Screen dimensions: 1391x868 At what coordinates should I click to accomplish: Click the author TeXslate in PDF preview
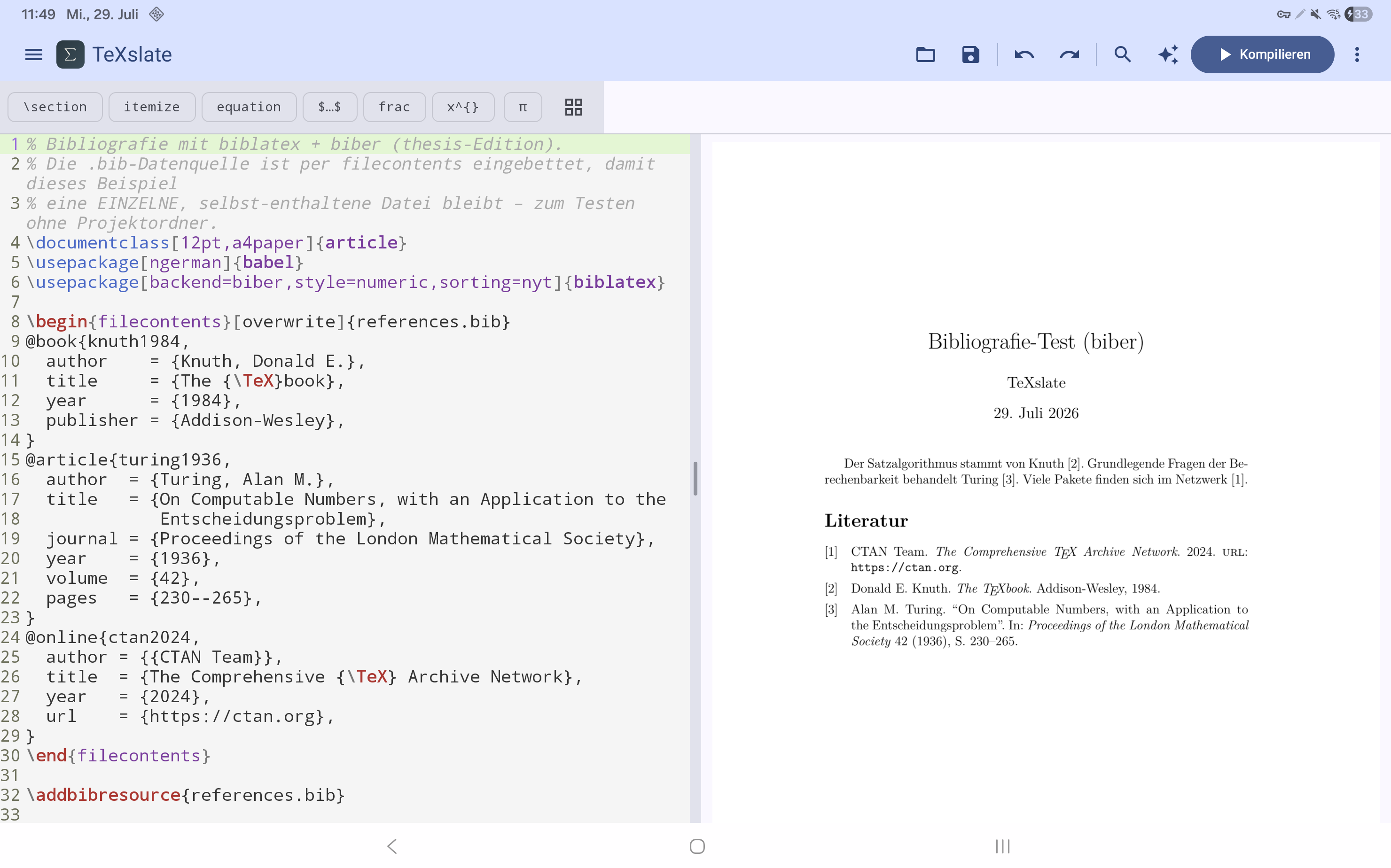tap(1036, 383)
